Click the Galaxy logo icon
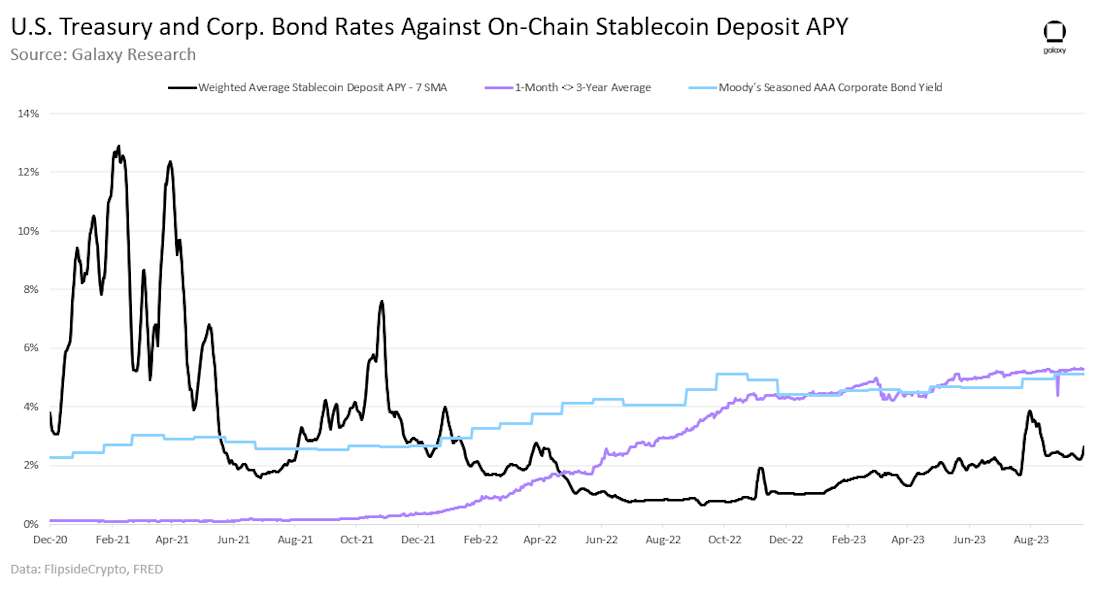Image resolution: width=1100 pixels, height=590 pixels. coord(1054,38)
